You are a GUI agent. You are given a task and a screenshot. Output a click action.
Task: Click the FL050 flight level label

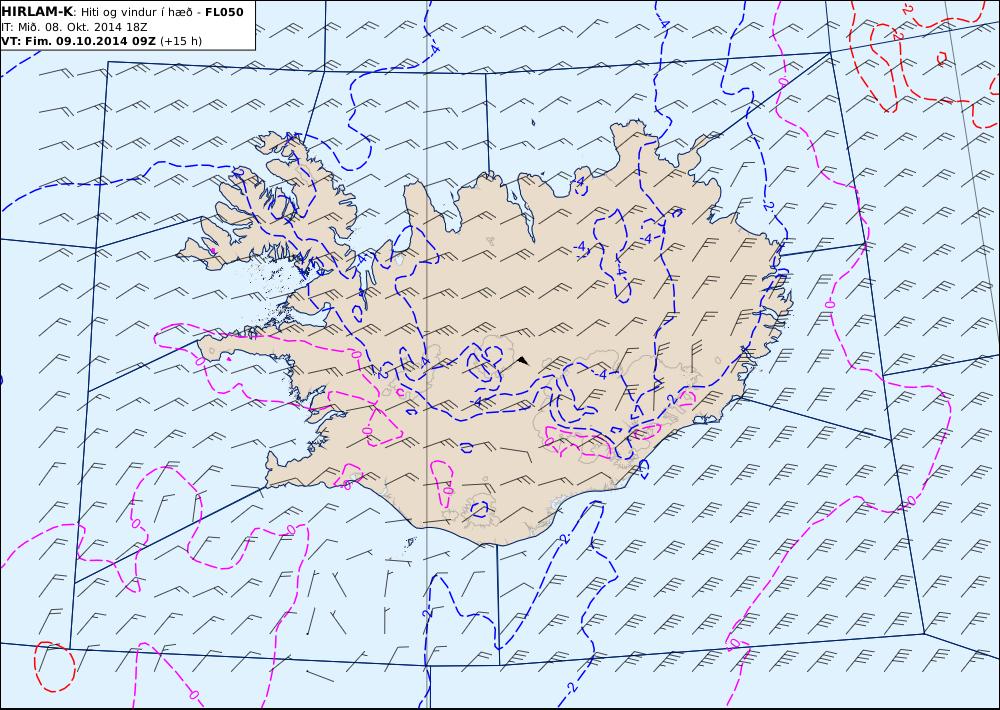pyautogui.click(x=224, y=12)
